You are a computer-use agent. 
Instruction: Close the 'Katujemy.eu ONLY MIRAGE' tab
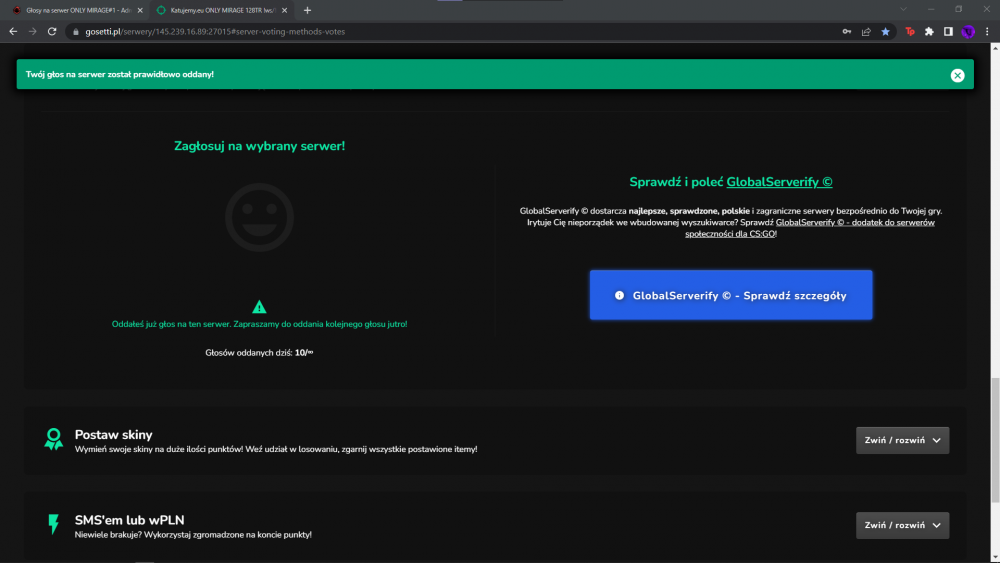[x=284, y=10]
